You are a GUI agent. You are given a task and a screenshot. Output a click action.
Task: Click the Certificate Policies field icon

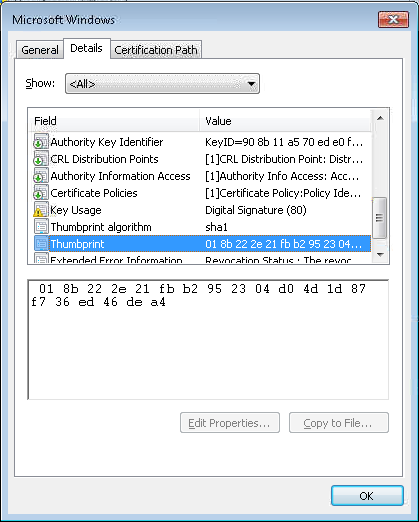pos(41,193)
